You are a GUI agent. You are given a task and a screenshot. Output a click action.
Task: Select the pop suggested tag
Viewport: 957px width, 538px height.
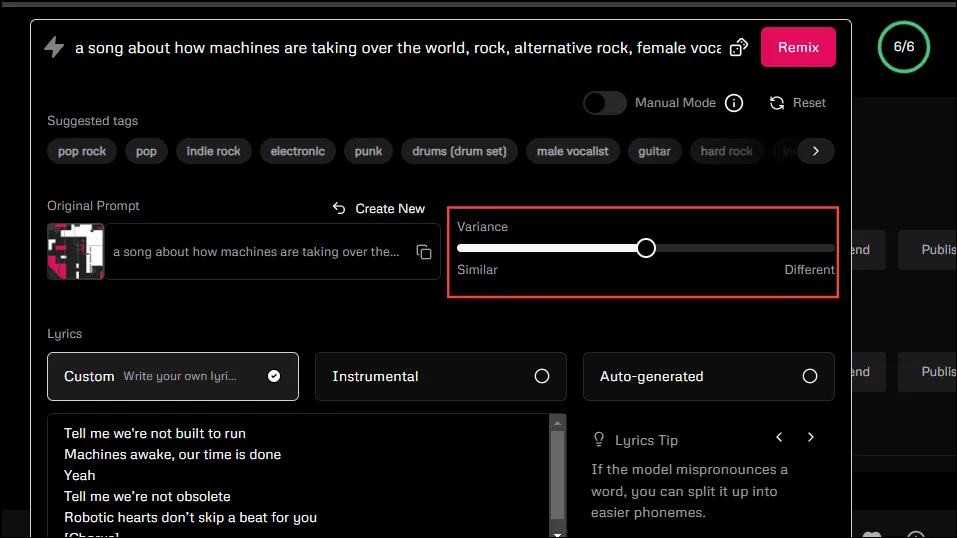tap(146, 151)
